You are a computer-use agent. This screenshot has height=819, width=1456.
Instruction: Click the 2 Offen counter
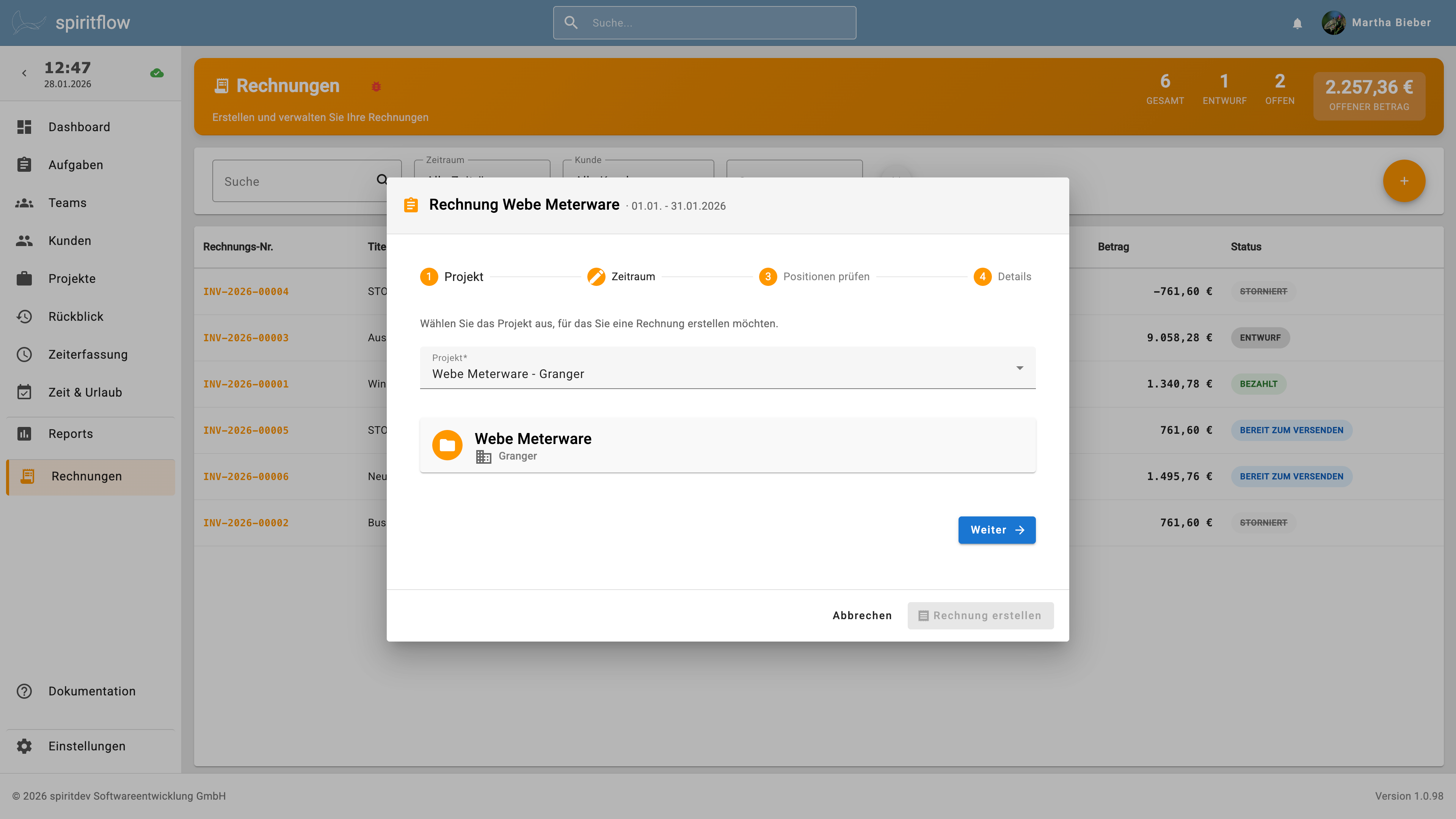[x=1280, y=89]
